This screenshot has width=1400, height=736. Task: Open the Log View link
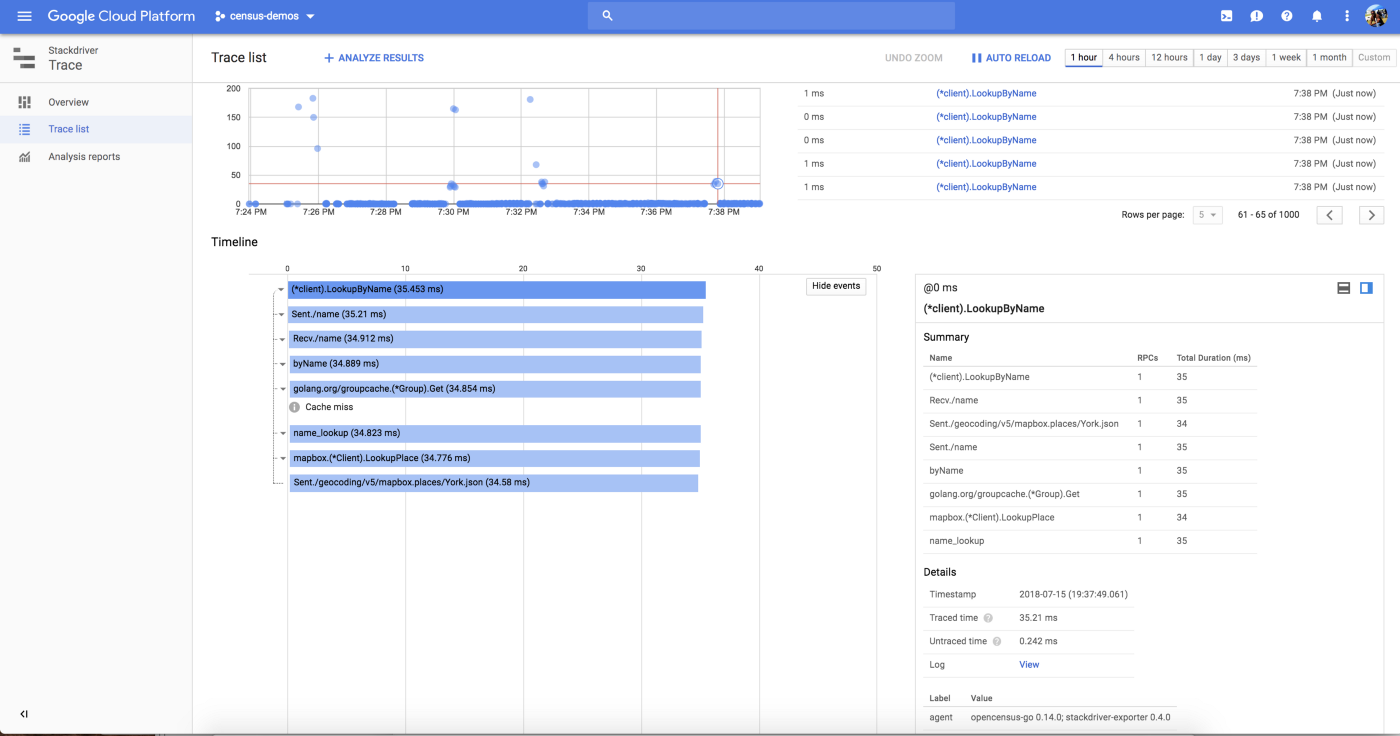1029,665
